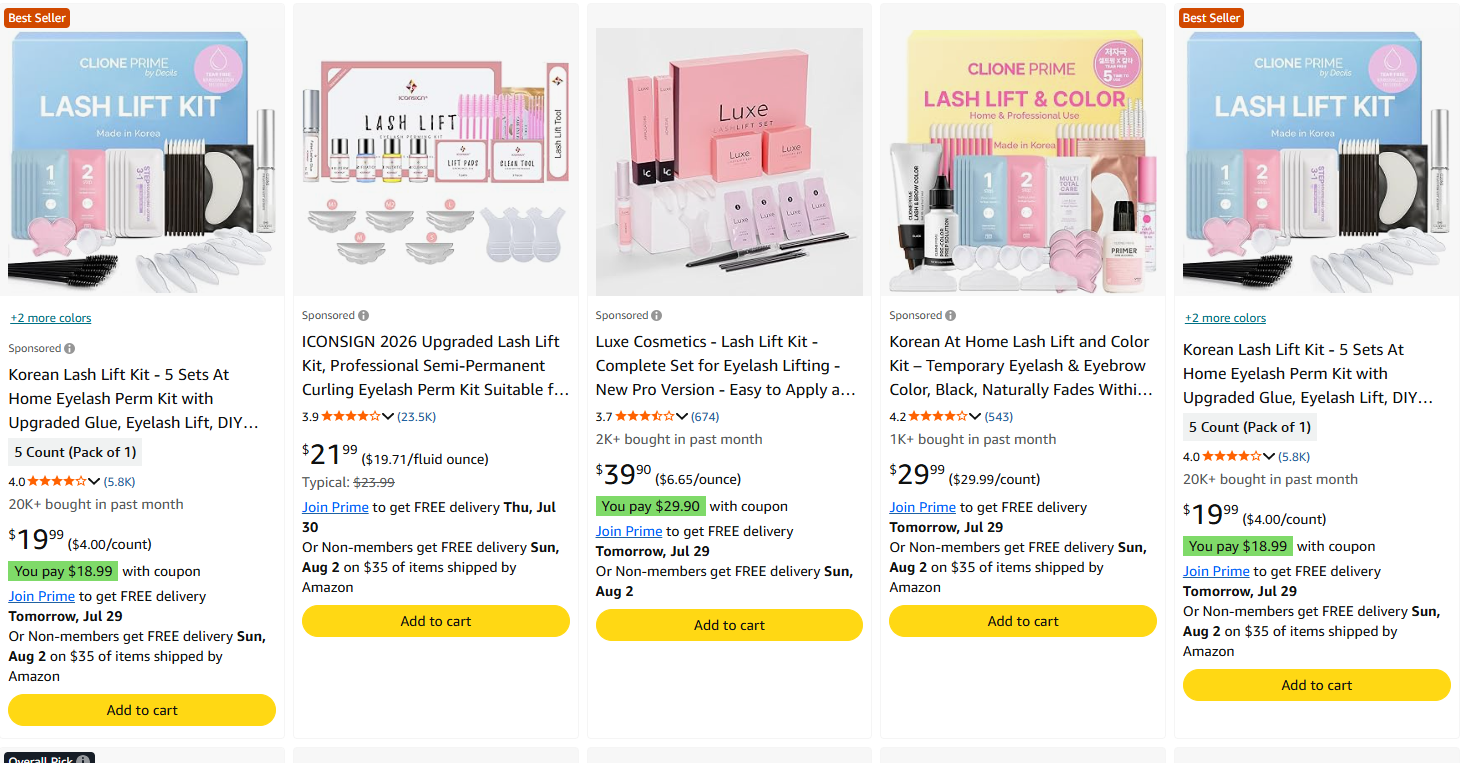
Task: Expand rating details chevron for Luxe Cosmetics kit
Action: pos(682,416)
